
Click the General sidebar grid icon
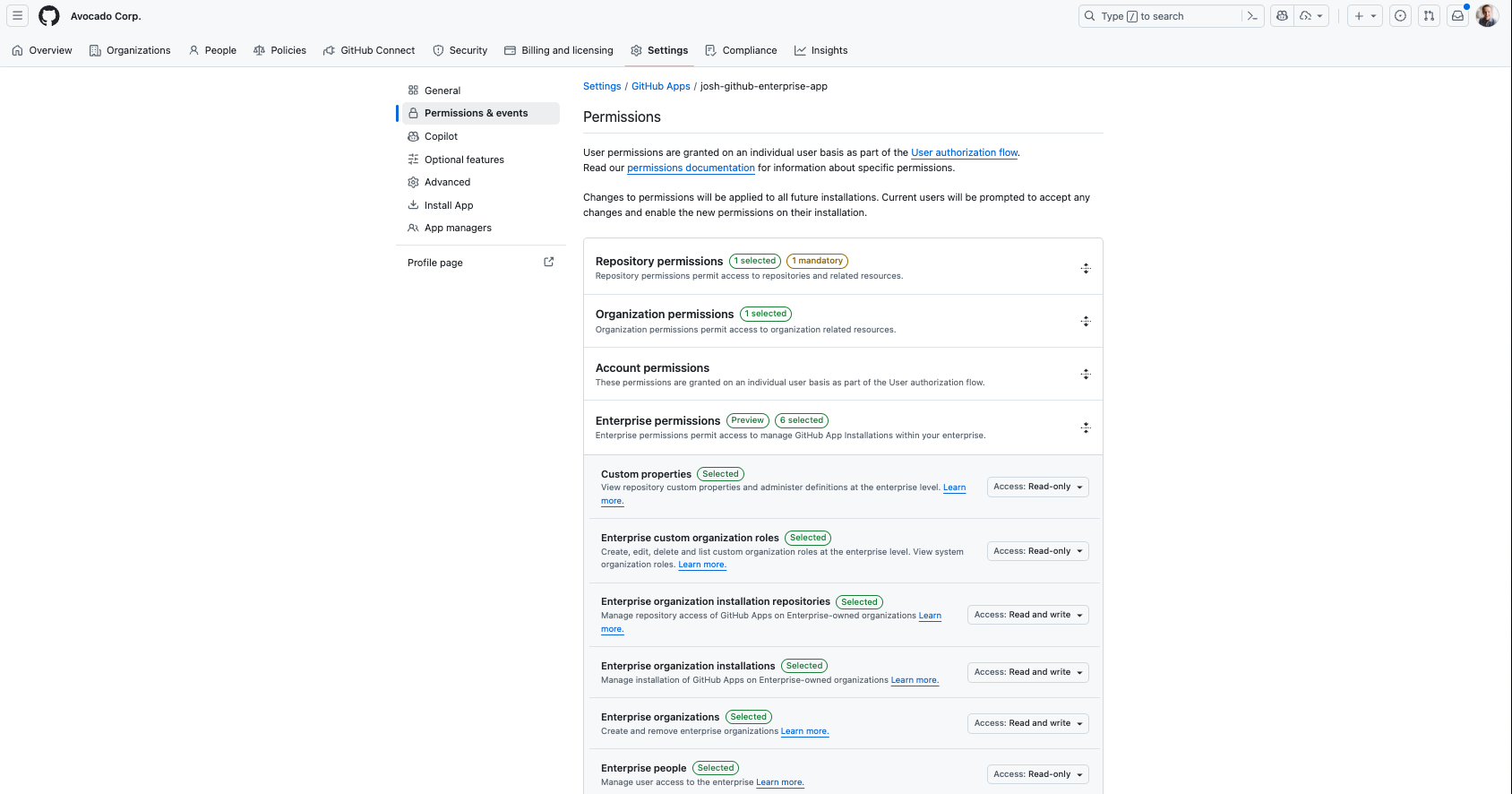tap(413, 91)
